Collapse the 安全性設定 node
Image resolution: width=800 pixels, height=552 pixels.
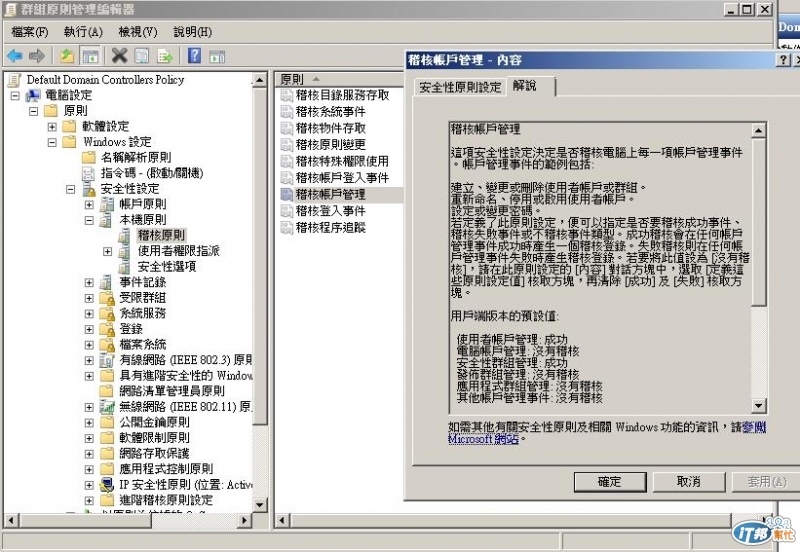point(70,189)
